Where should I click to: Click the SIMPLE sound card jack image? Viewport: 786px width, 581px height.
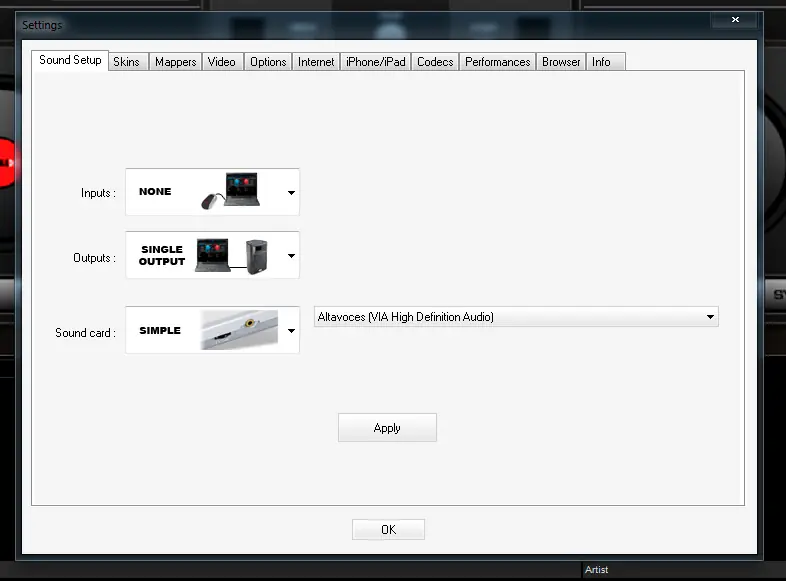coord(239,330)
